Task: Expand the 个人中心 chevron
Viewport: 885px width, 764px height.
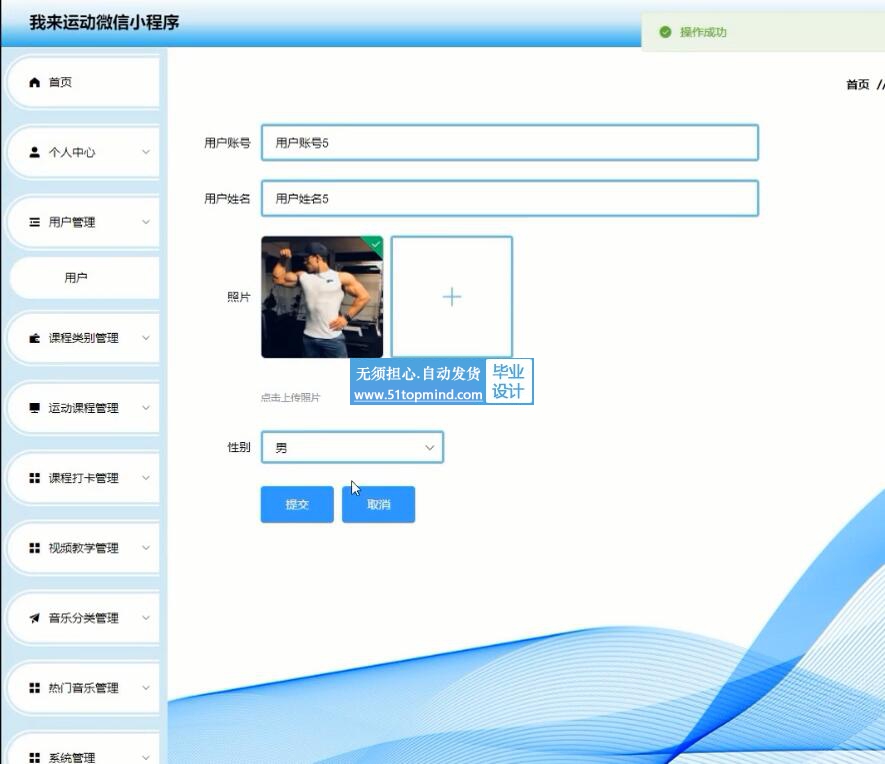Action: [146, 152]
